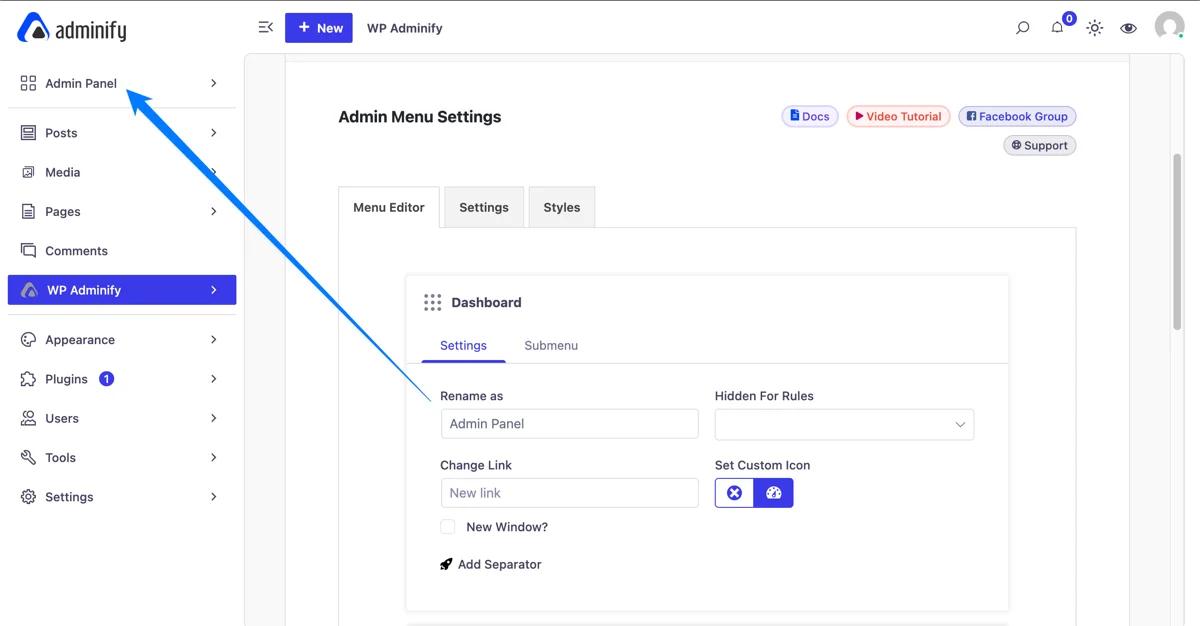Enable the New Window? checkbox

pos(448,527)
